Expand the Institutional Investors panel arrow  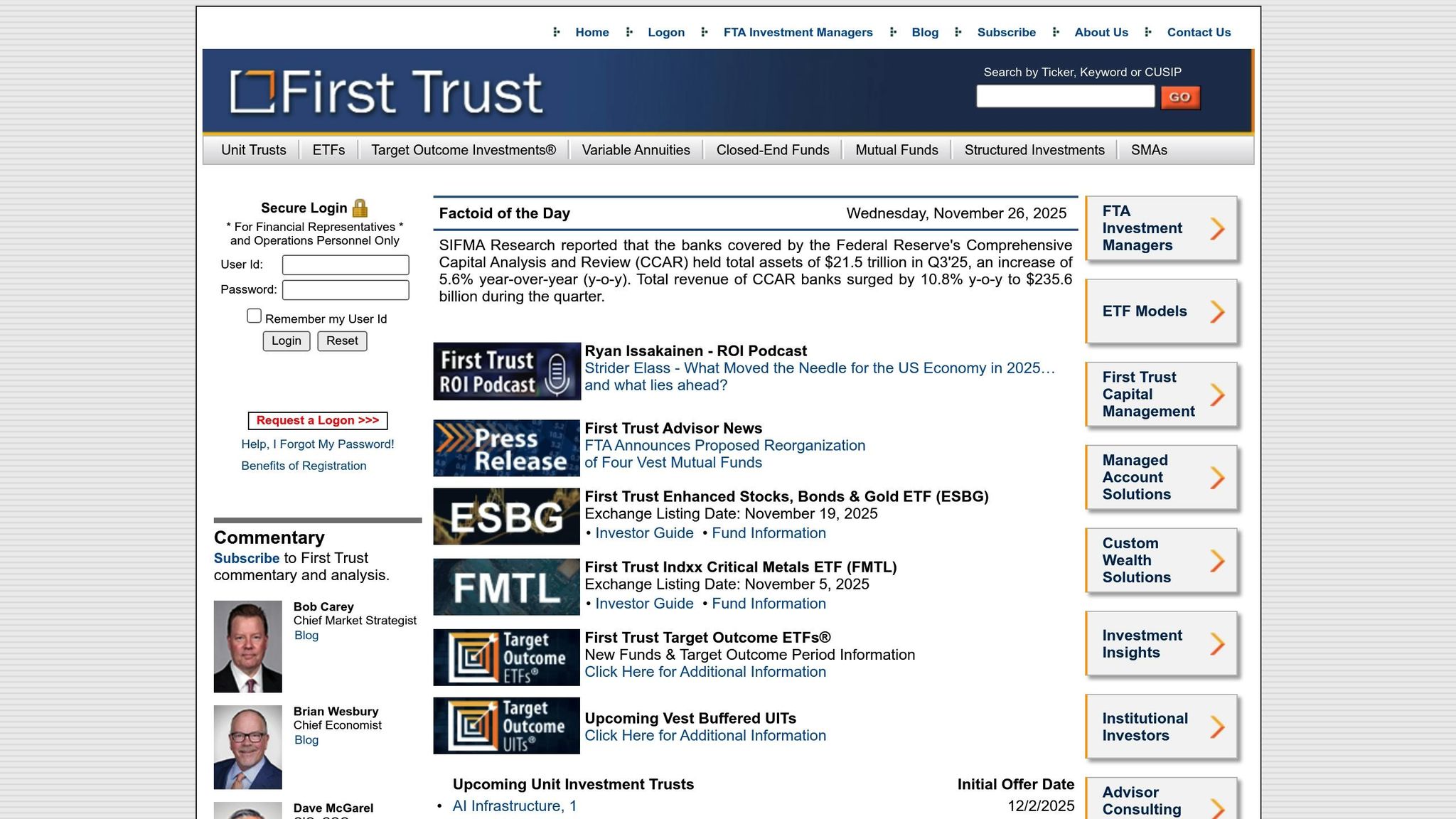click(x=1218, y=727)
